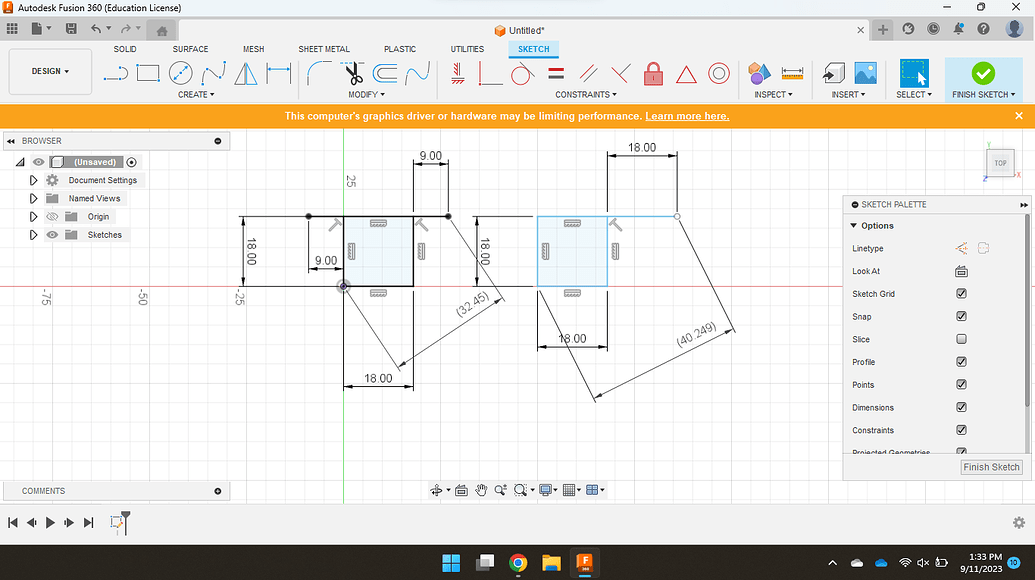
Task: Expand the Sketches folder in browser
Action: tap(33, 235)
